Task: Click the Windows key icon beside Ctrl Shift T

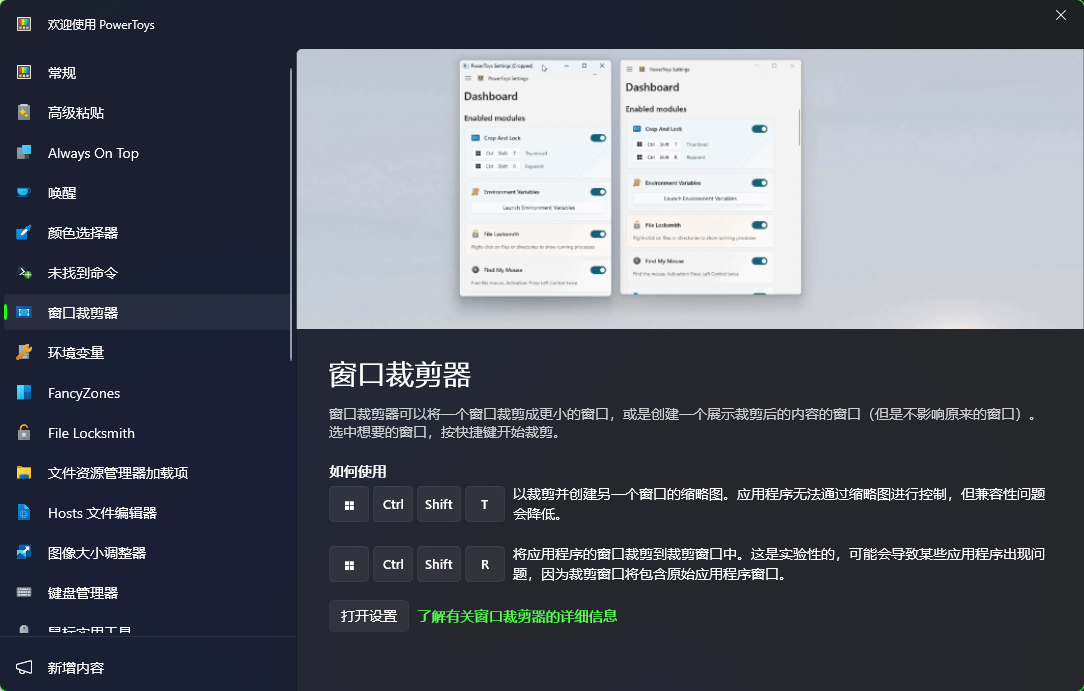Action: tap(349, 505)
